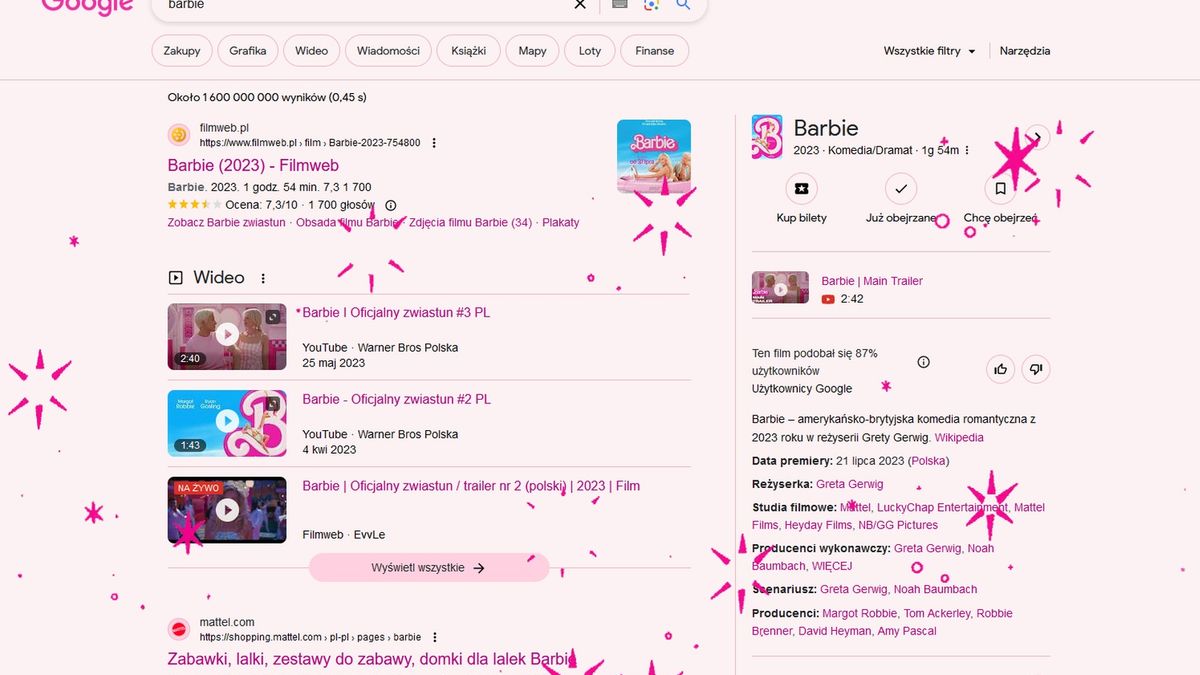Click Heyday Films studio link
Image resolution: width=1200 pixels, height=675 pixels.
[x=818, y=525]
